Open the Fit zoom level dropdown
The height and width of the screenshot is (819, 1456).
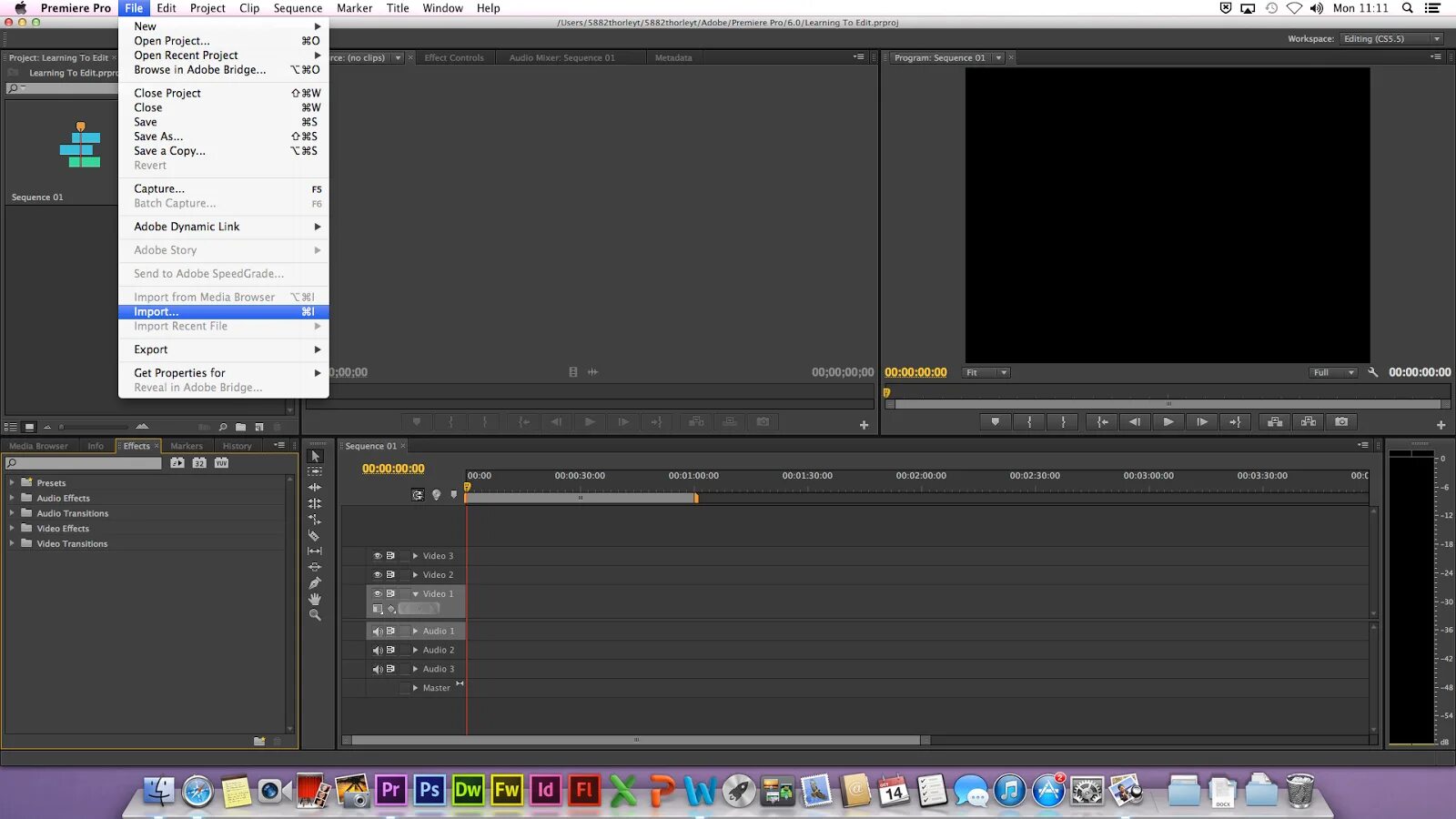(986, 372)
